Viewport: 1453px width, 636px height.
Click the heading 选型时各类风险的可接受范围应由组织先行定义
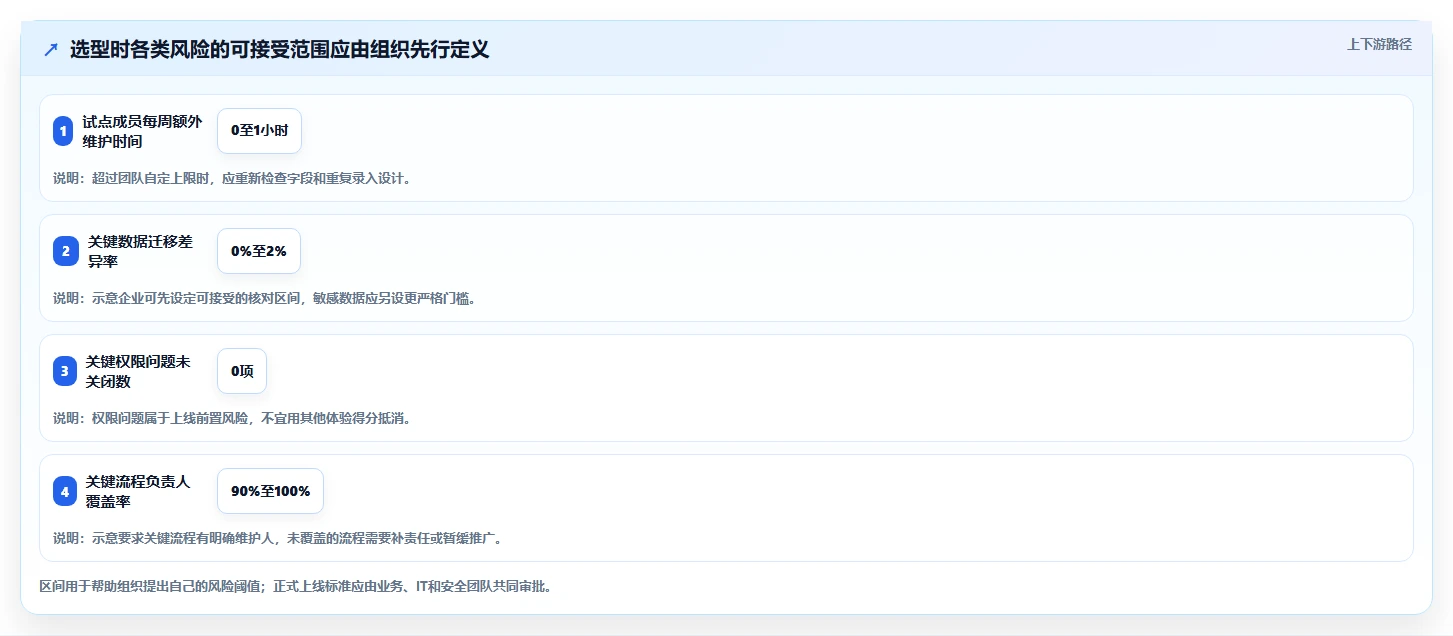tap(279, 50)
